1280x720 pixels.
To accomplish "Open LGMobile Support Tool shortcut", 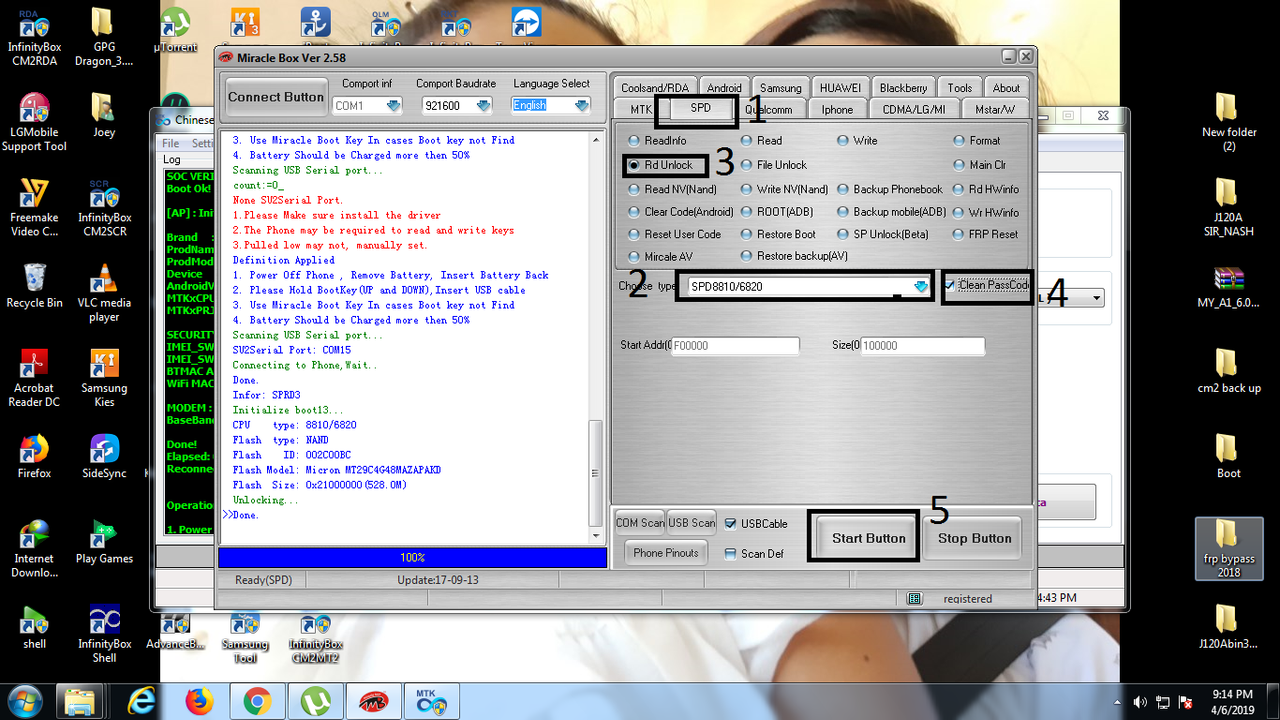I will coord(34,123).
